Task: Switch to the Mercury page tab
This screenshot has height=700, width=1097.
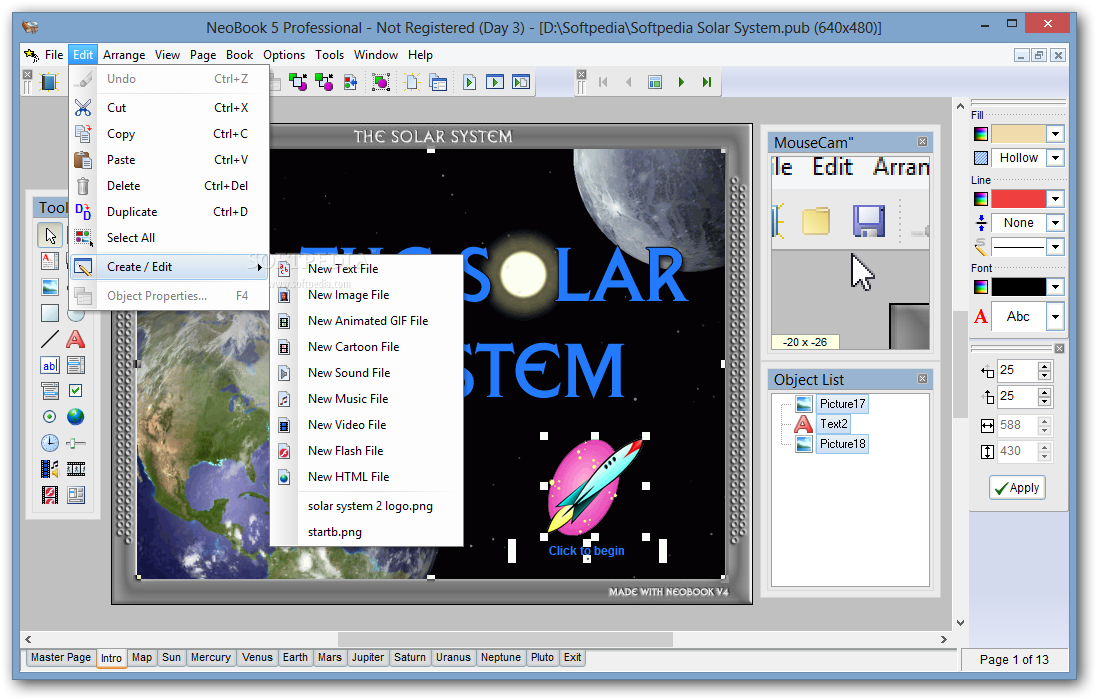Action: point(211,658)
